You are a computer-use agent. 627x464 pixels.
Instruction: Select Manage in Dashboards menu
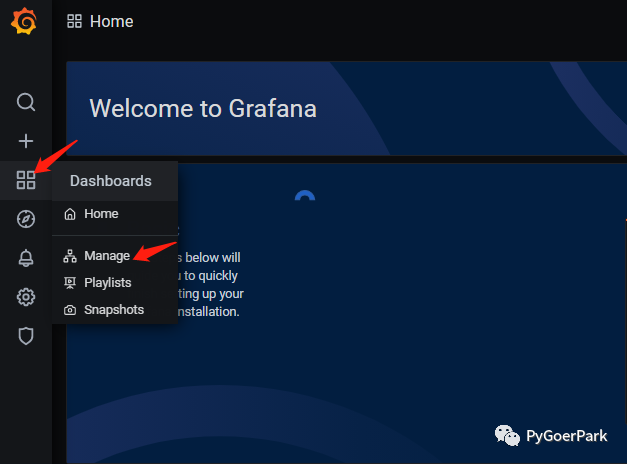[115, 256]
